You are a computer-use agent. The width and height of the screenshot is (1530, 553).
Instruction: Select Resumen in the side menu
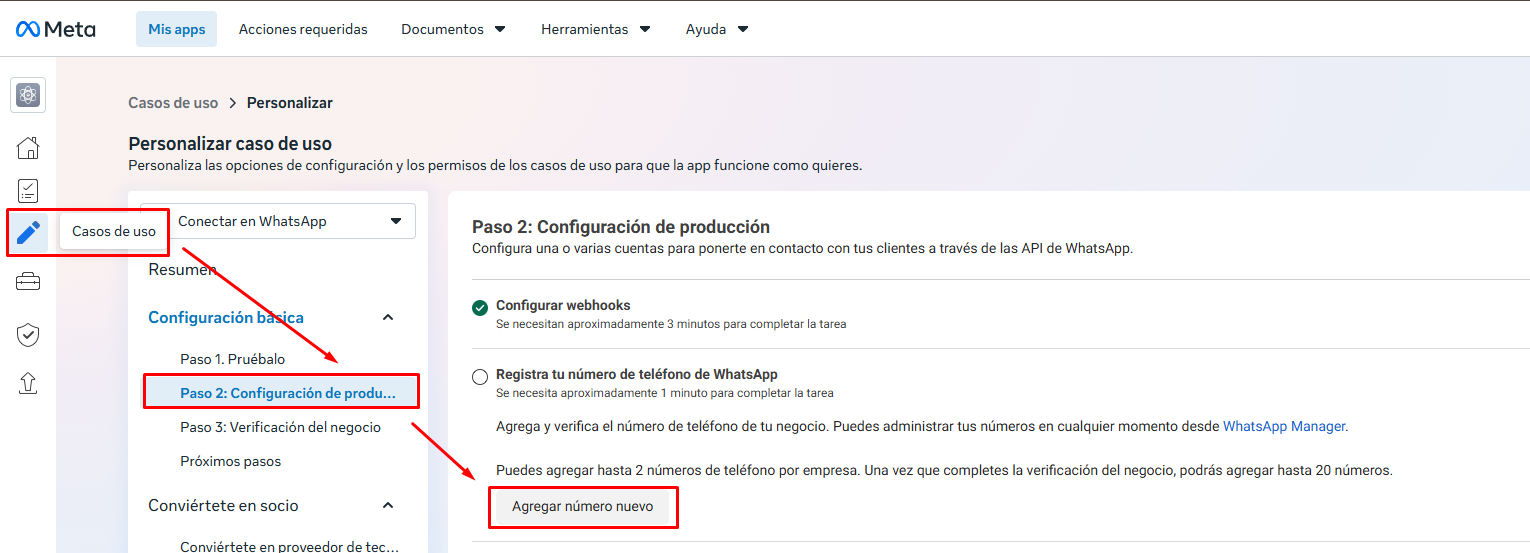click(182, 269)
